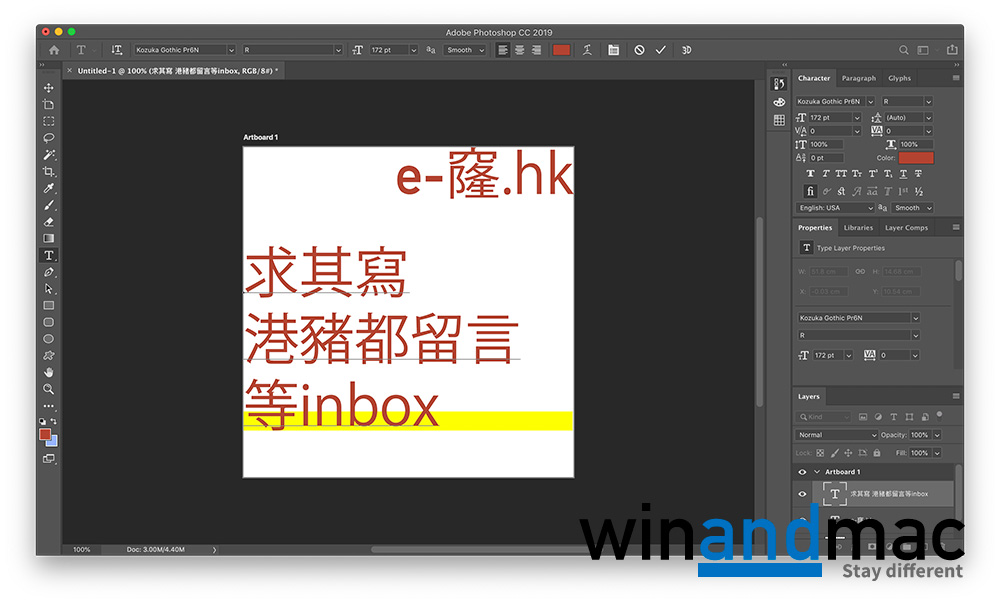Select the Eraser tool
Image resolution: width=1000 pixels, height=603 pixels.
48,222
